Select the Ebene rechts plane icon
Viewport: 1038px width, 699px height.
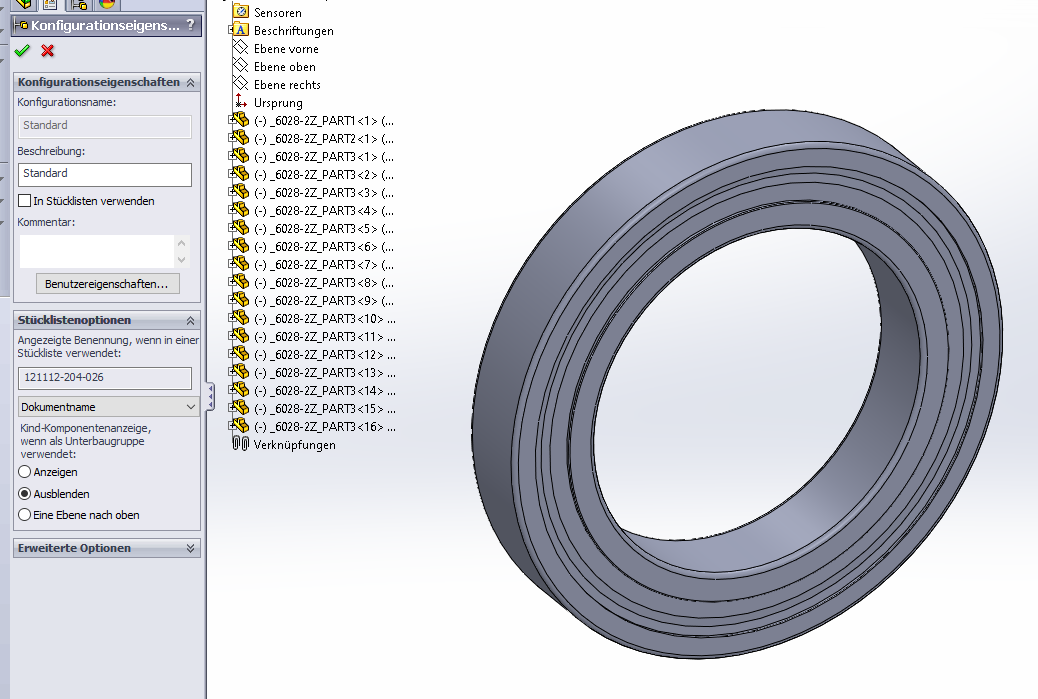[241, 83]
